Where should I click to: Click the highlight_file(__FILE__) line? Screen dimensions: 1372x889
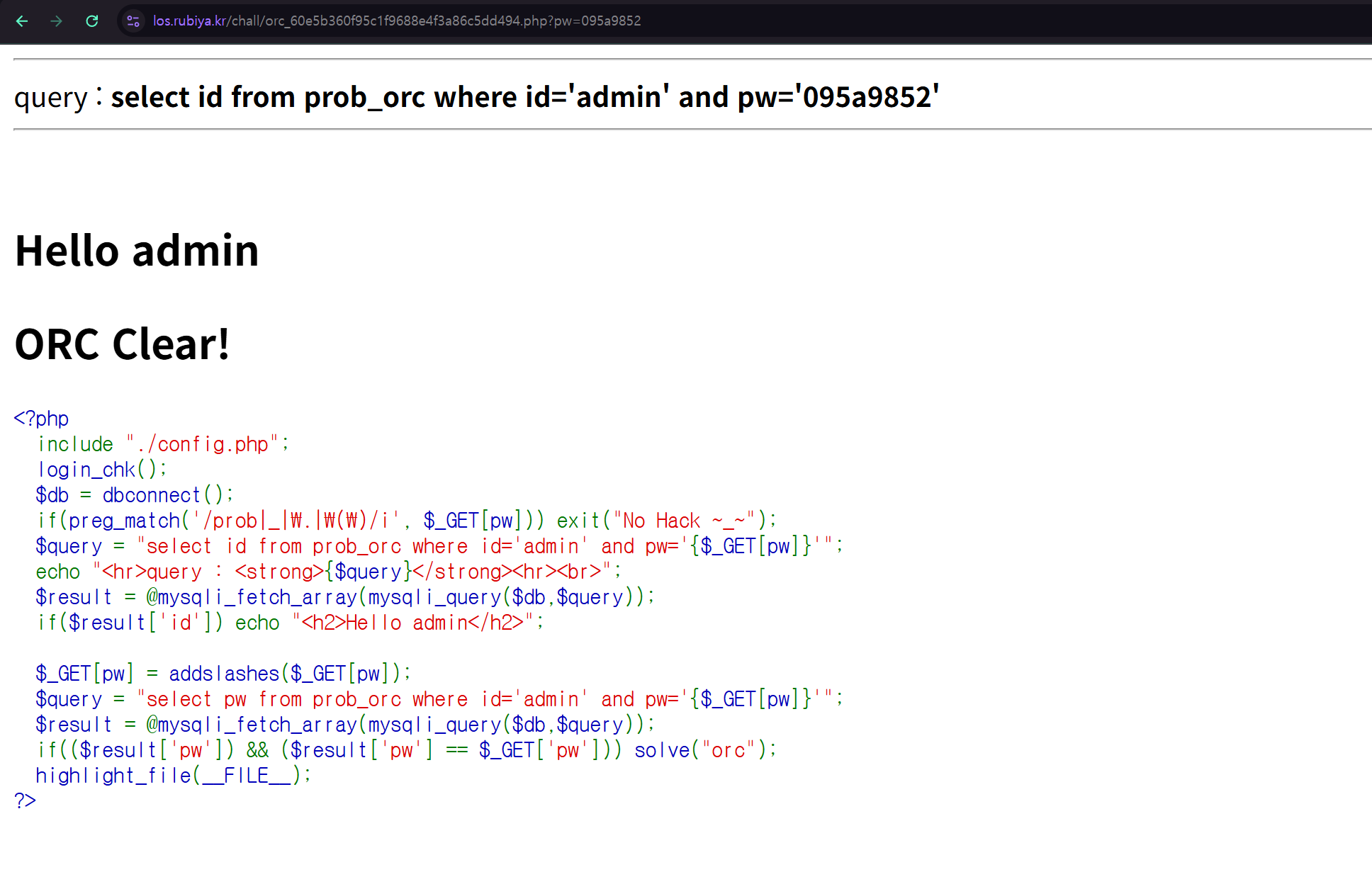tap(173, 776)
